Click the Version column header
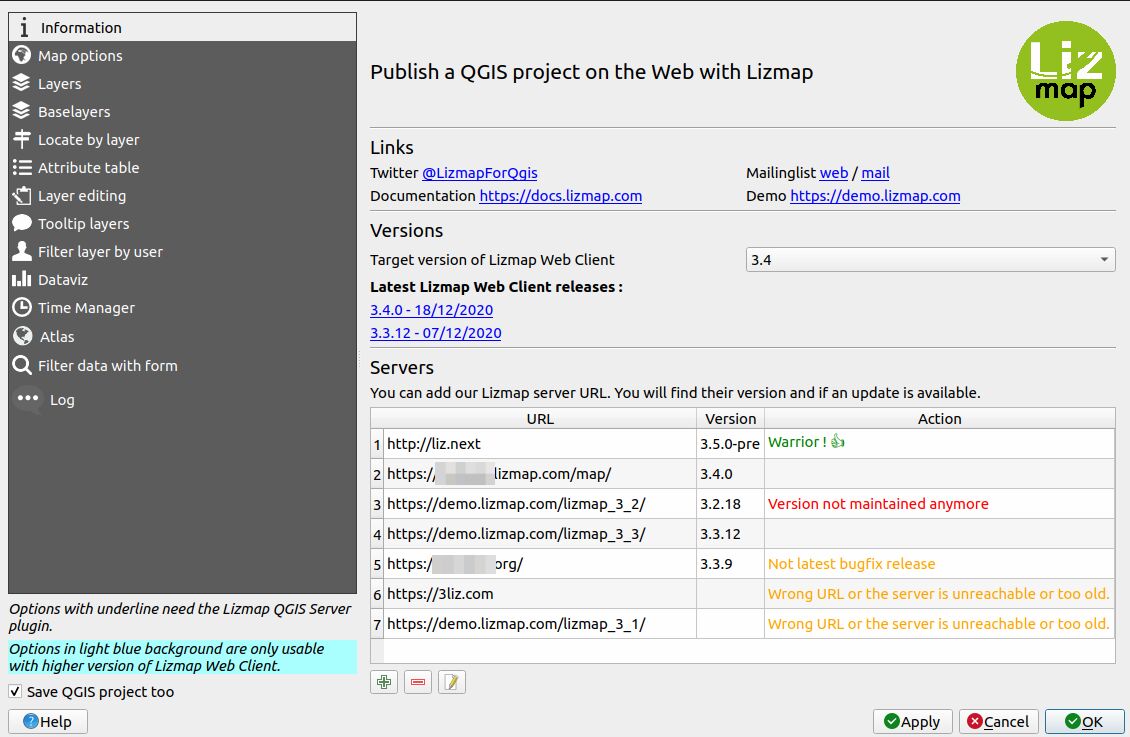Screen dimensions: 1130x737 [x=730, y=419]
